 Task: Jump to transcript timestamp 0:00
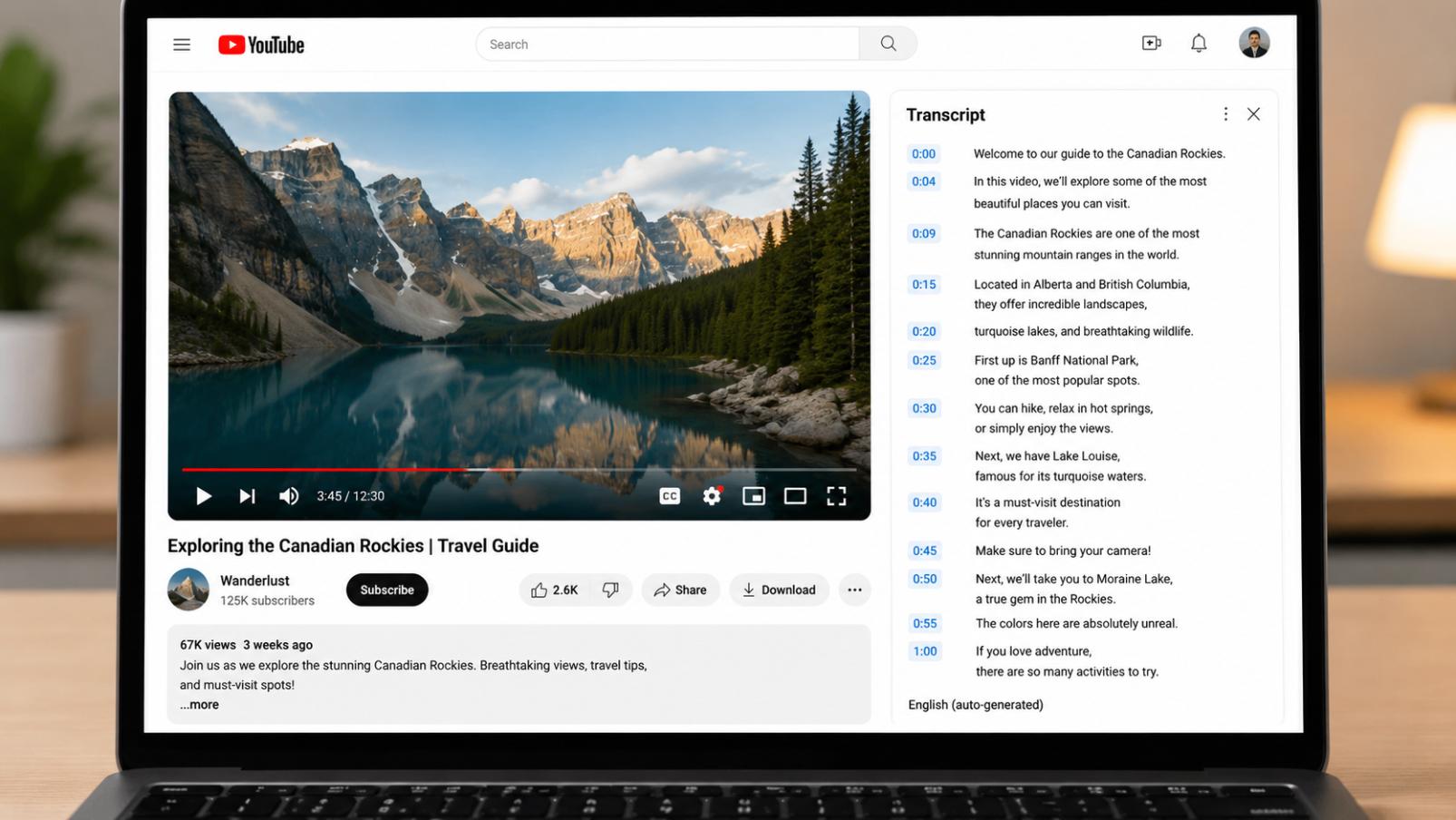[924, 154]
